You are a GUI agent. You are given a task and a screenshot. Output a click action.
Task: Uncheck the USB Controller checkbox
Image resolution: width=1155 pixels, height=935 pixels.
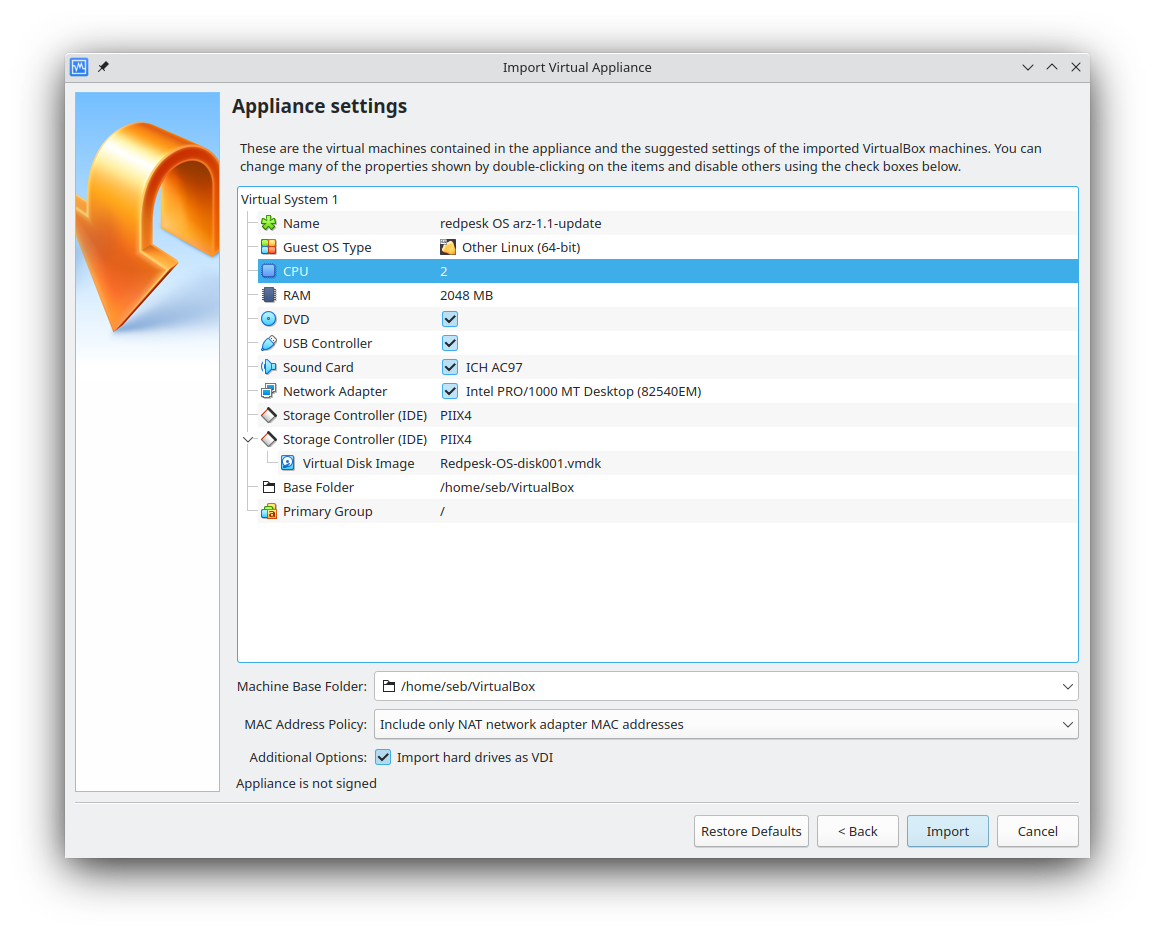(x=450, y=343)
